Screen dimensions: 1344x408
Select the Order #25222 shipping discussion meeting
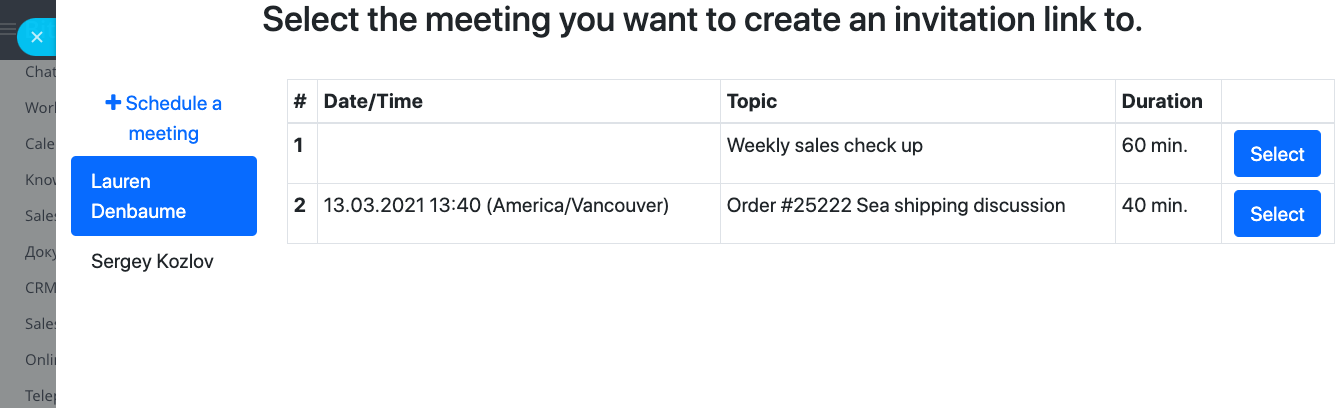pos(1277,214)
